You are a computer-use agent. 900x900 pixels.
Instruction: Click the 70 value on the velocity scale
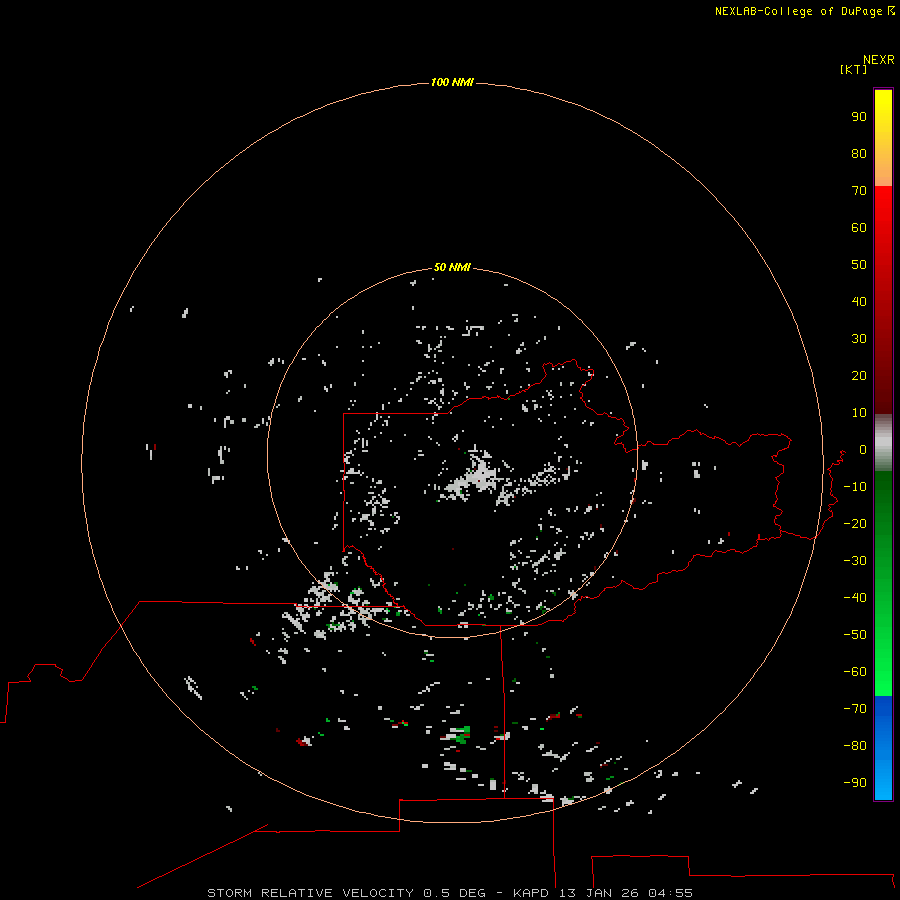[x=859, y=191]
